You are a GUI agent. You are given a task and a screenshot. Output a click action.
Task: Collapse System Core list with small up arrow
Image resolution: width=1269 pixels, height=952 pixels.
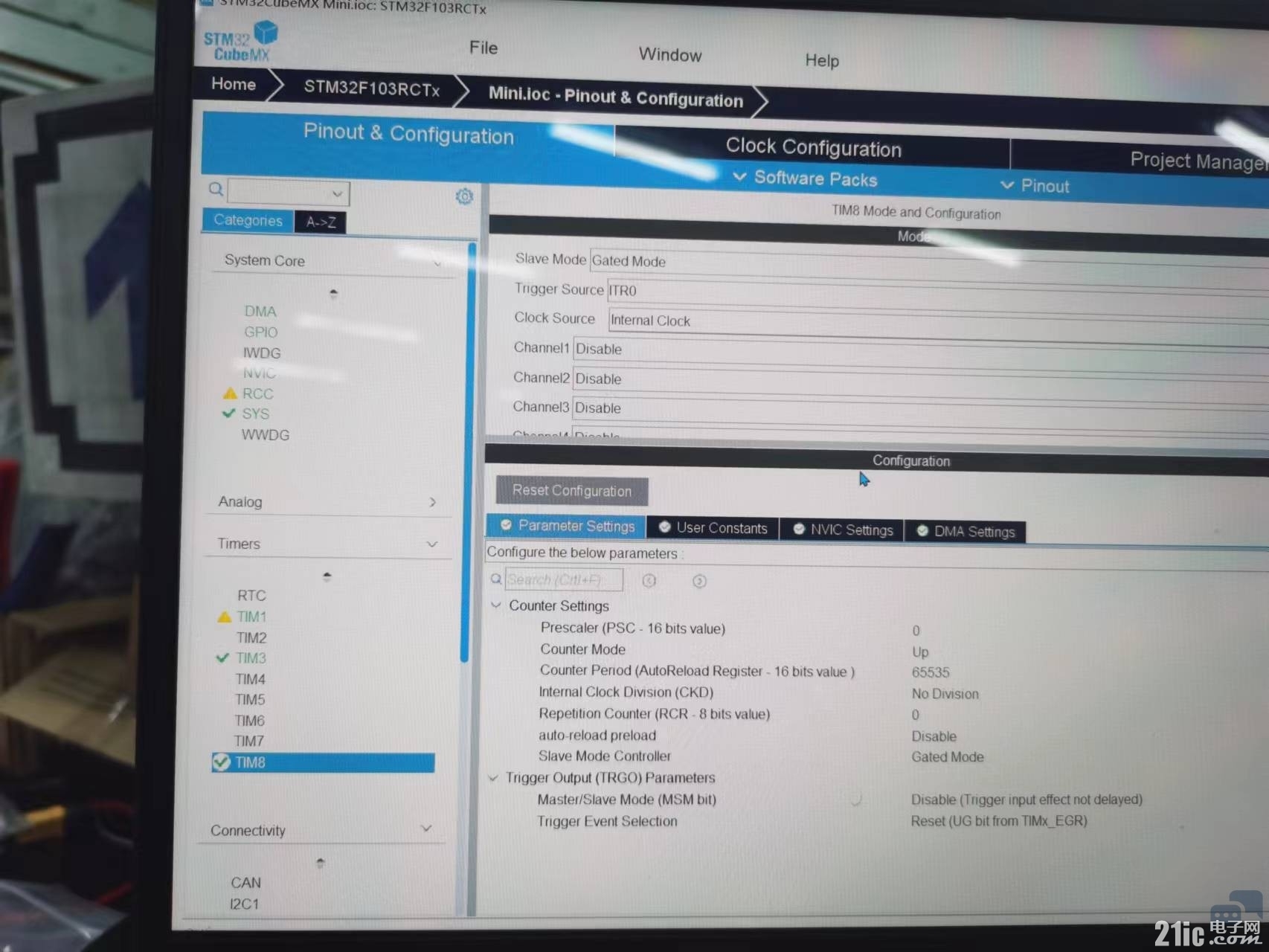point(333,293)
